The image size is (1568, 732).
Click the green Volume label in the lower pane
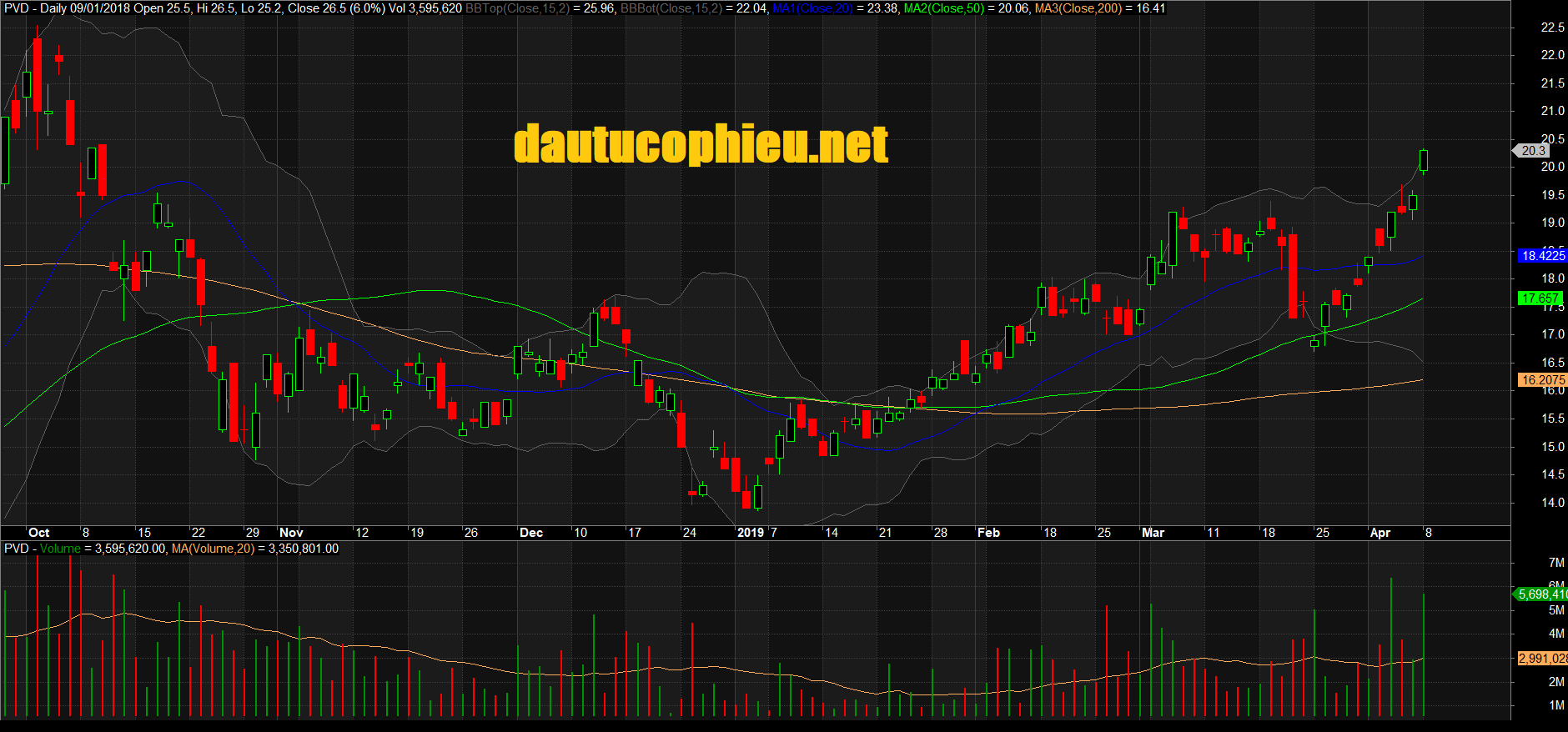click(60, 549)
